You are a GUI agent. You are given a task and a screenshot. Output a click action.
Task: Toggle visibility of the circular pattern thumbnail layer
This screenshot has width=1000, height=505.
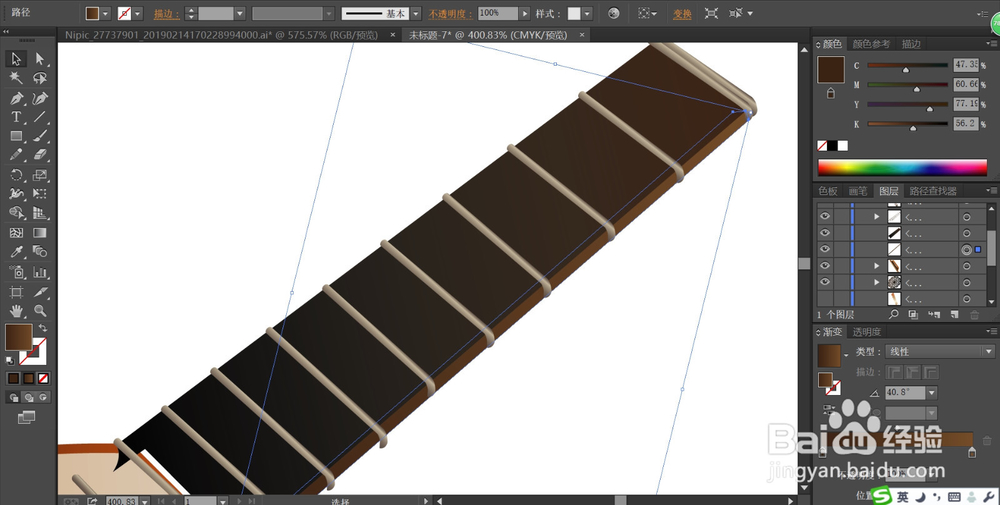(825, 282)
